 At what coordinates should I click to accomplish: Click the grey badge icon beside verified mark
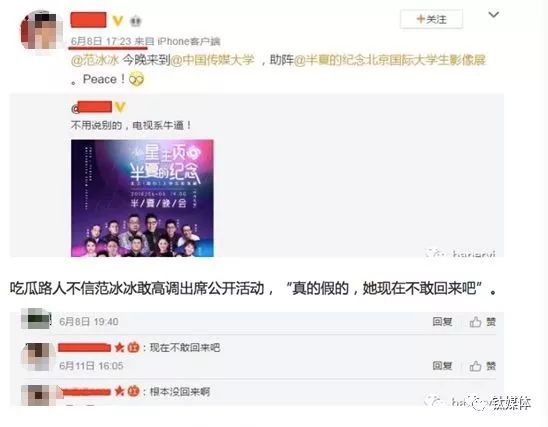(136, 21)
